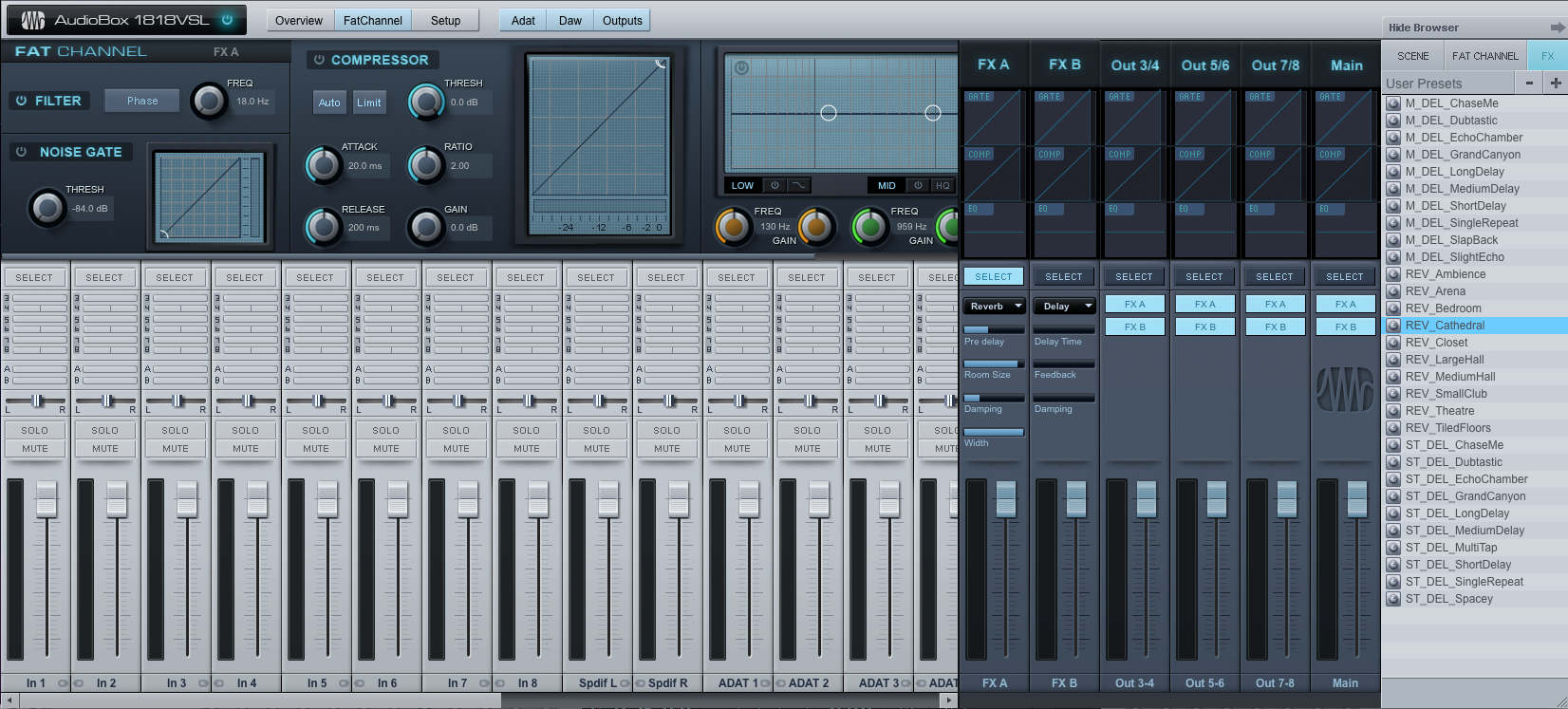Click the FX A Room Size slider

[994, 364]
